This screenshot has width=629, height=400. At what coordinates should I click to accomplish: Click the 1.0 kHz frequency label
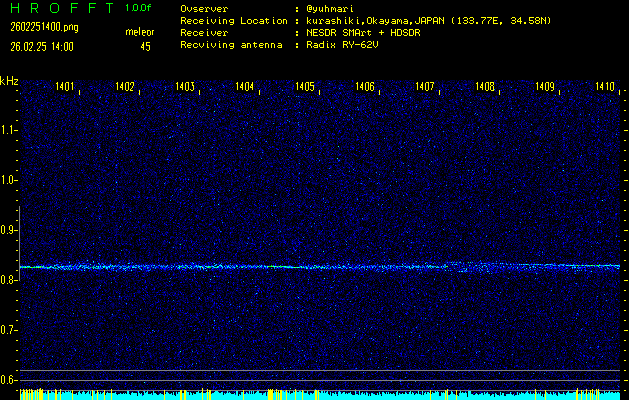point(9,180)
